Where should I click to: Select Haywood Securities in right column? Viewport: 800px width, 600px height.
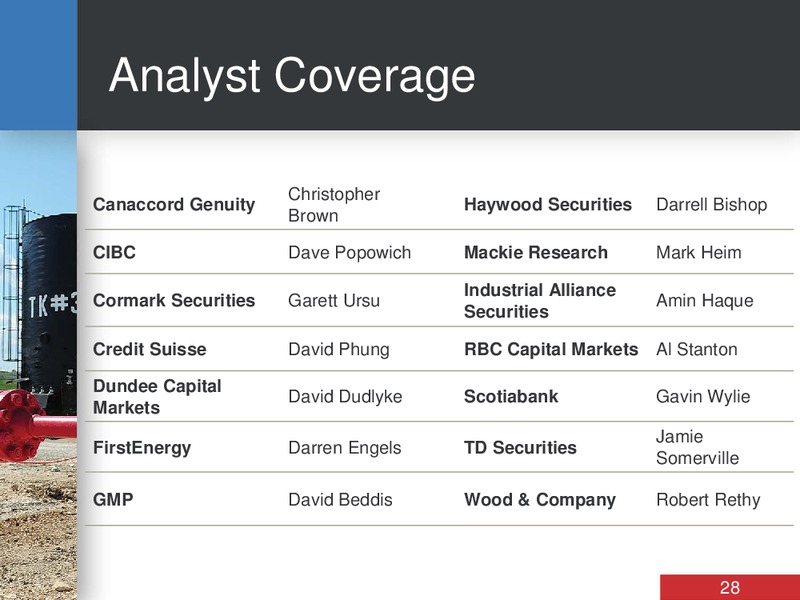(x=548, y=205)
